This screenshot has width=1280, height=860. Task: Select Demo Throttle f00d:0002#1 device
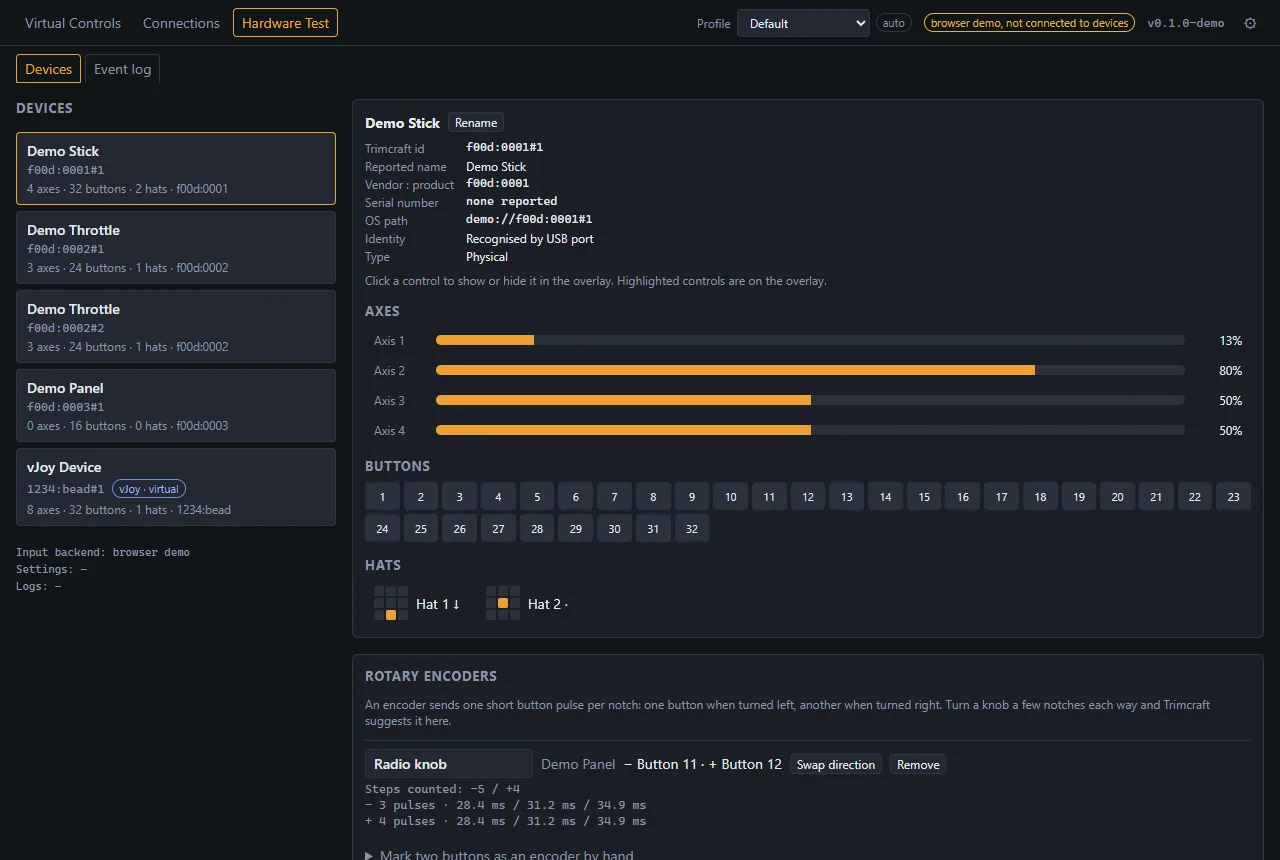click(x=176, y=248)
